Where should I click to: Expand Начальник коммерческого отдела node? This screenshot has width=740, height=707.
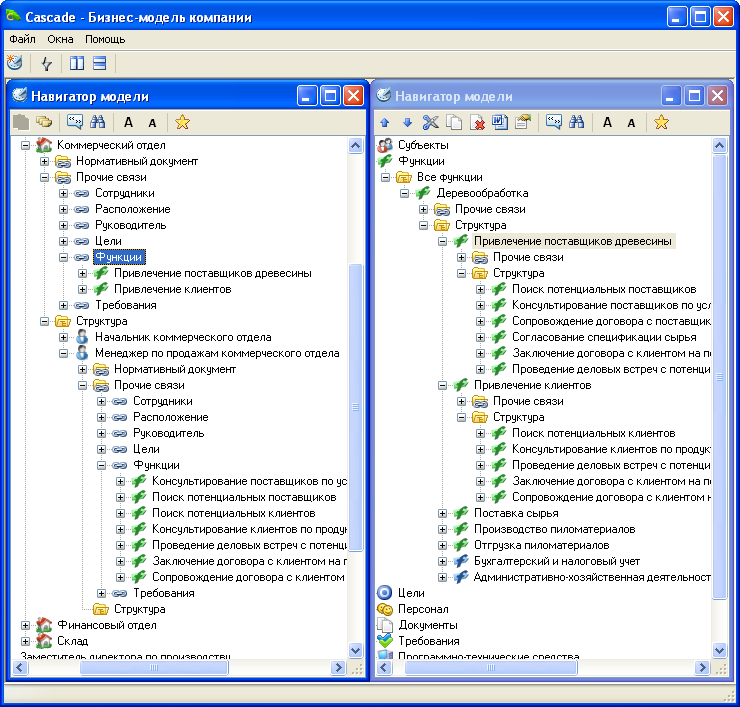pyautogui.click(x=63, y=337)
